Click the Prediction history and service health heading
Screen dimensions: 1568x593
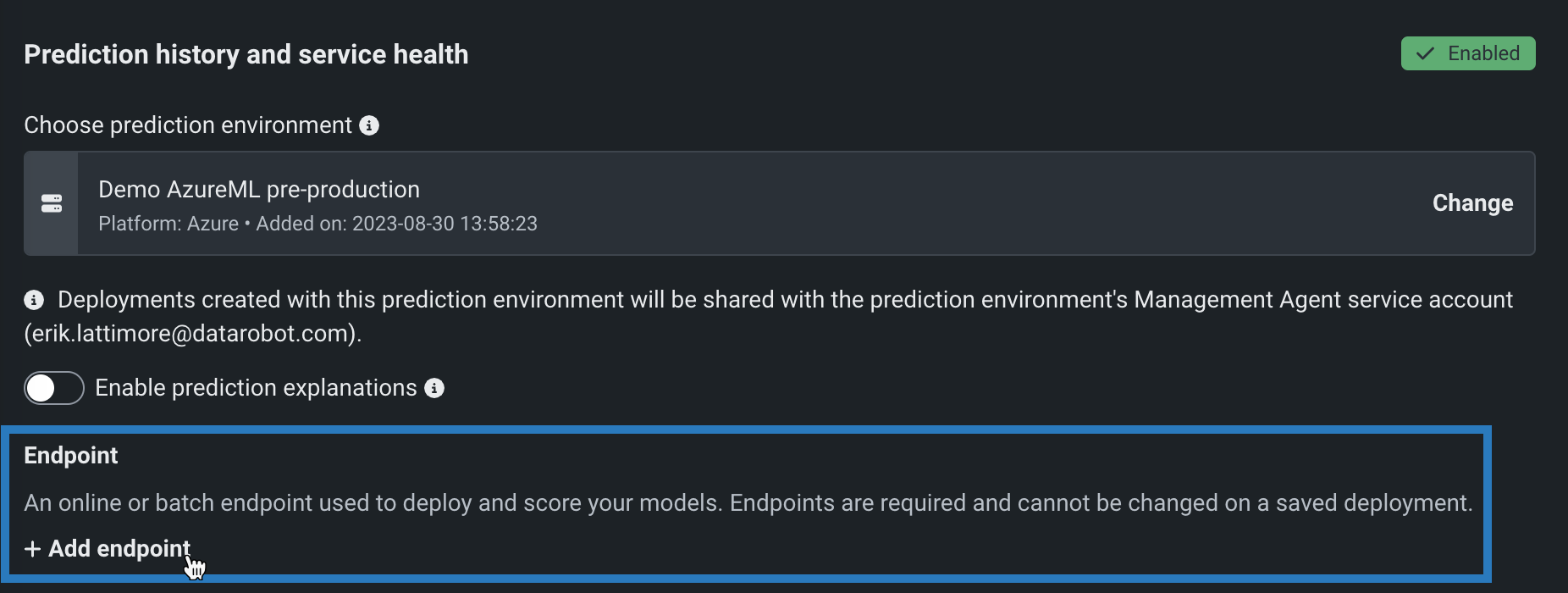(x=246, y=54)
